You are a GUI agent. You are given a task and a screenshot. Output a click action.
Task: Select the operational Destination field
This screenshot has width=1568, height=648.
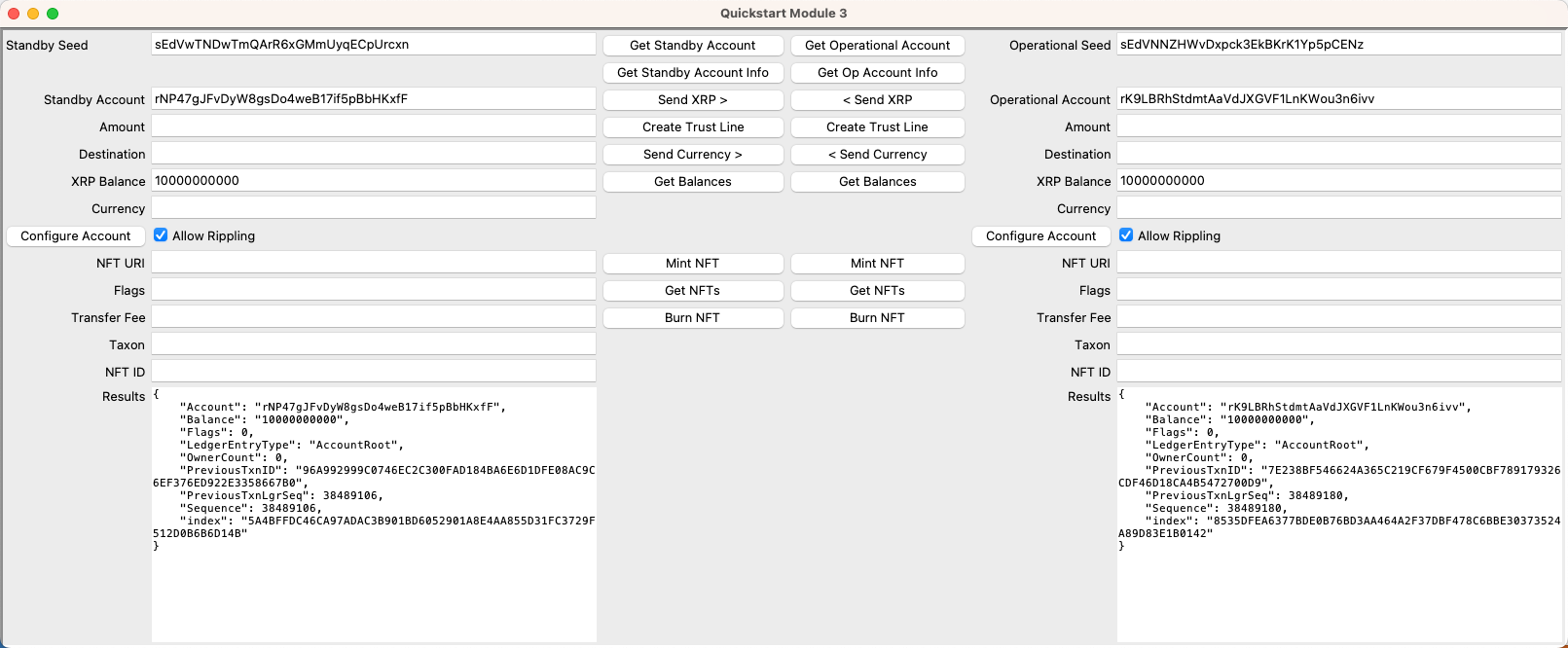pos(1338,154)
